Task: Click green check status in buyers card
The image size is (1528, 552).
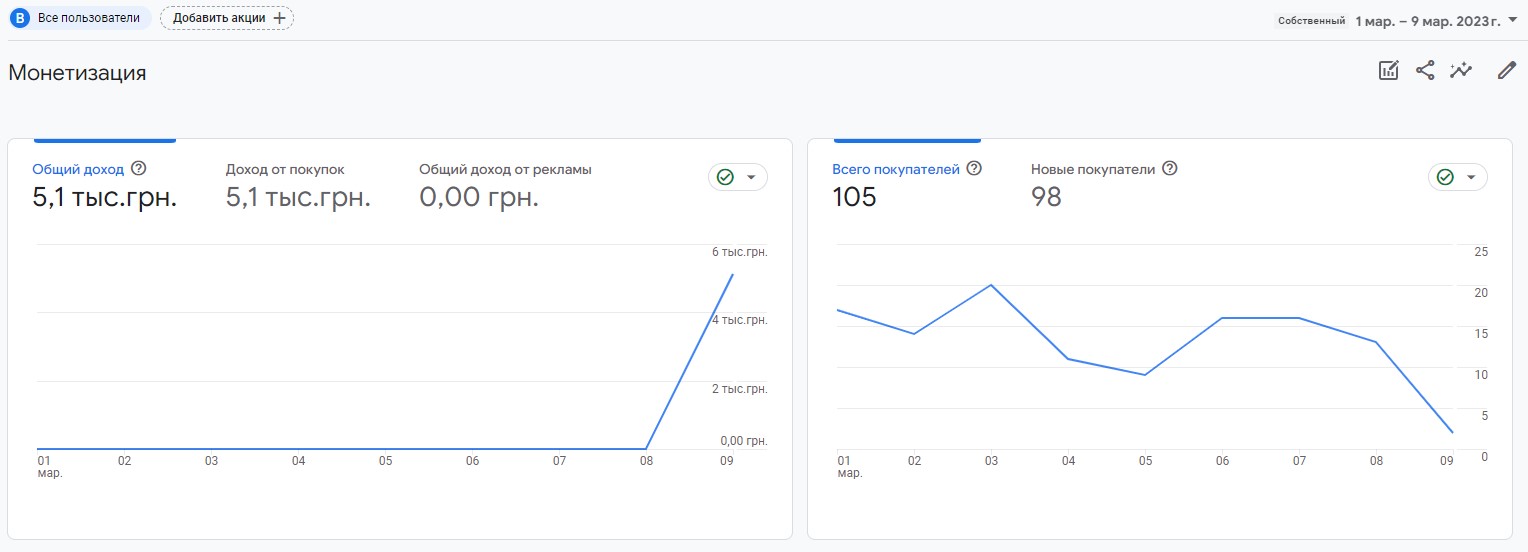Action: pos(1445,177)
